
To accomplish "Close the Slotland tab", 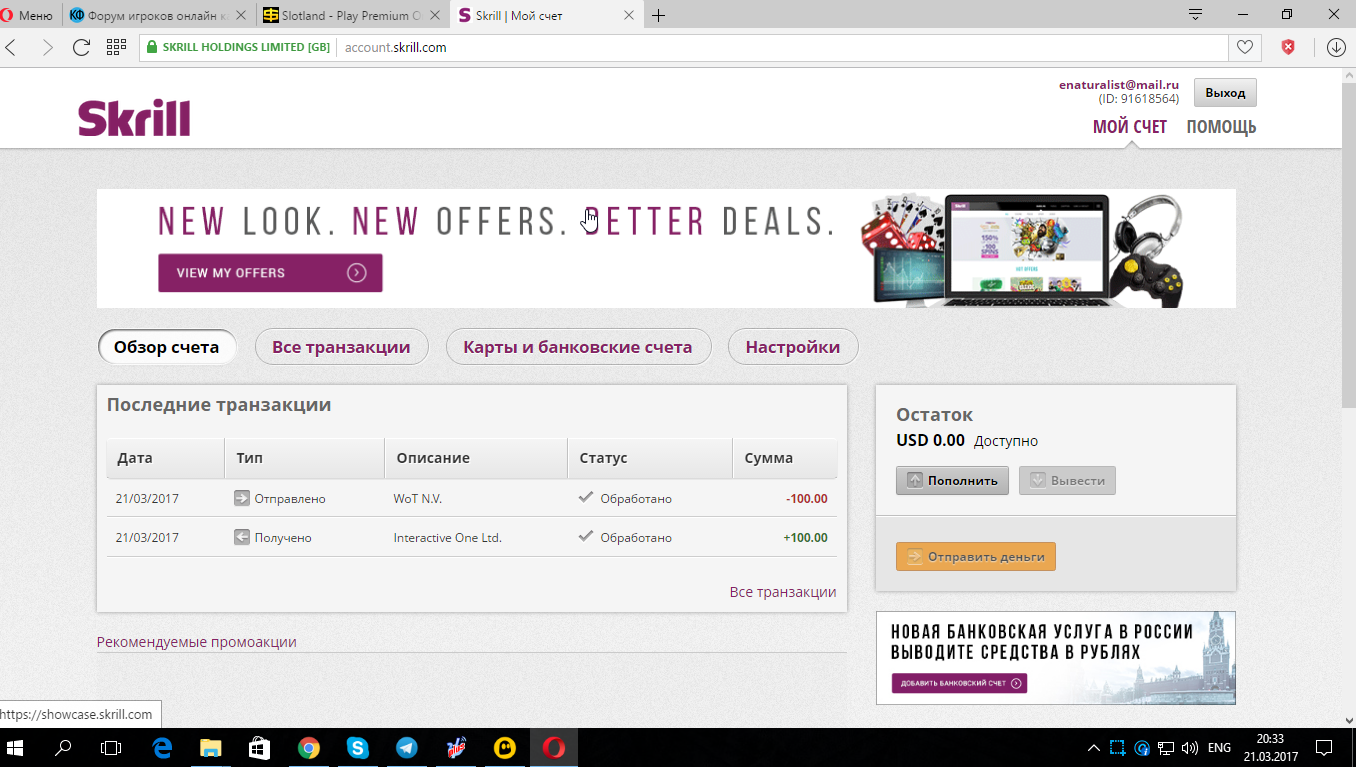I will pos(434,16).
